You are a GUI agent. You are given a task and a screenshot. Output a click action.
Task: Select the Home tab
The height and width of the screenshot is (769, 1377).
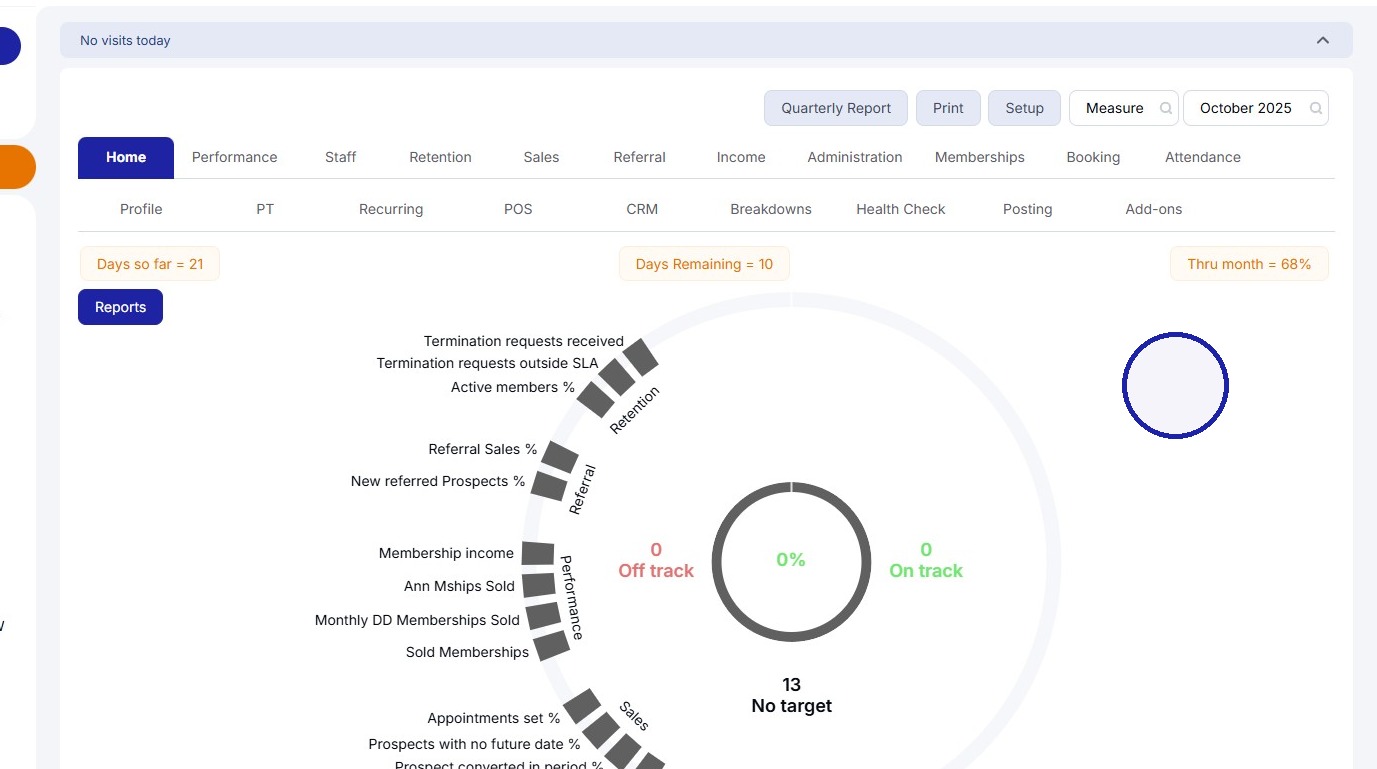[126, 157]
